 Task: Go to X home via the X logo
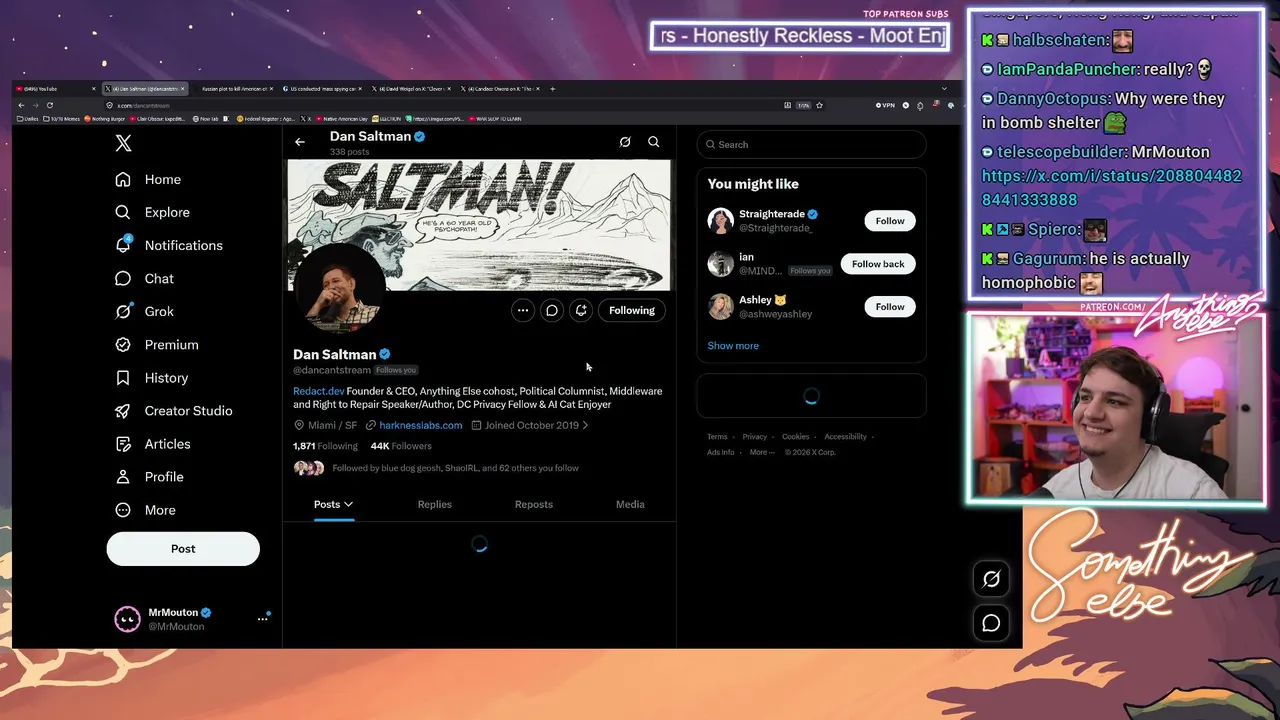pyautogui.click(x=123, y=143)
